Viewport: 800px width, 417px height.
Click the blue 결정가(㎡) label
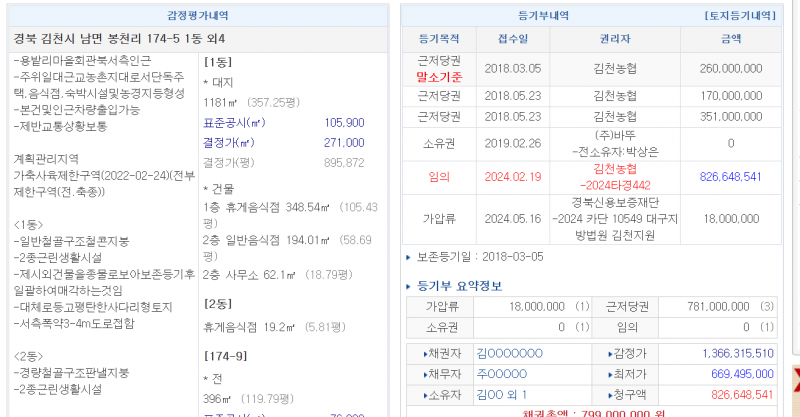tap(233, 142)
